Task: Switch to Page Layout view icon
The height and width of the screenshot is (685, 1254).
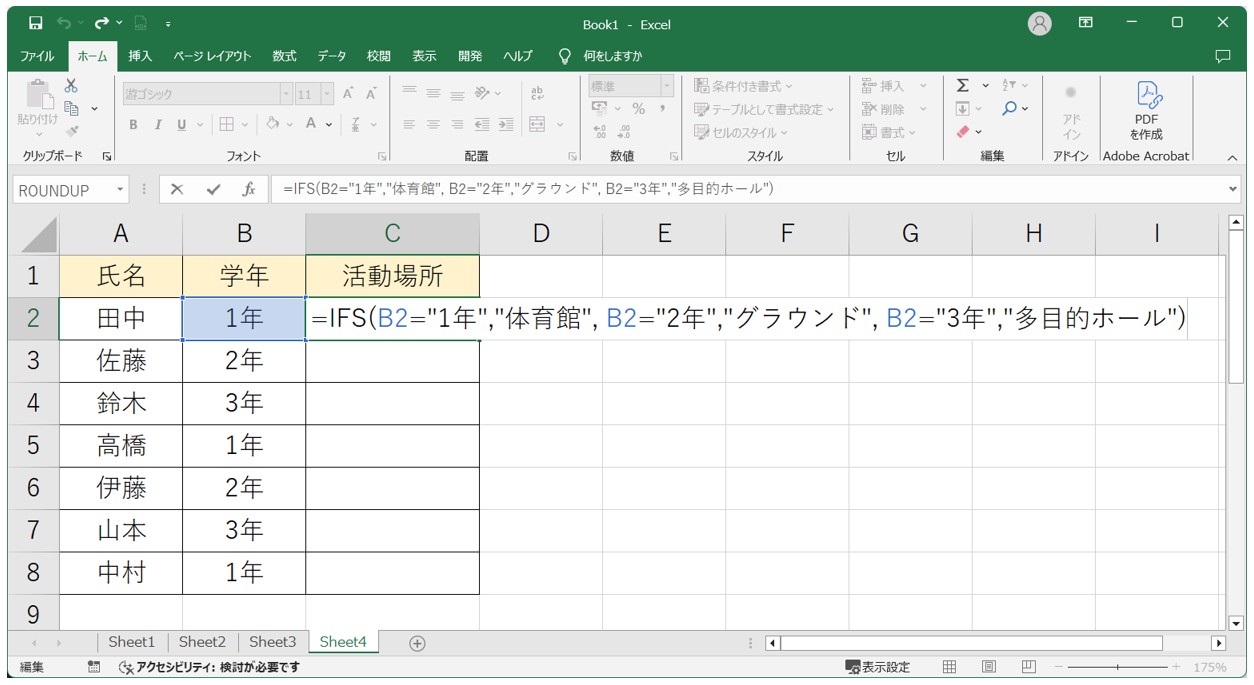Action: pyautogui.click(x=989, y=667)
